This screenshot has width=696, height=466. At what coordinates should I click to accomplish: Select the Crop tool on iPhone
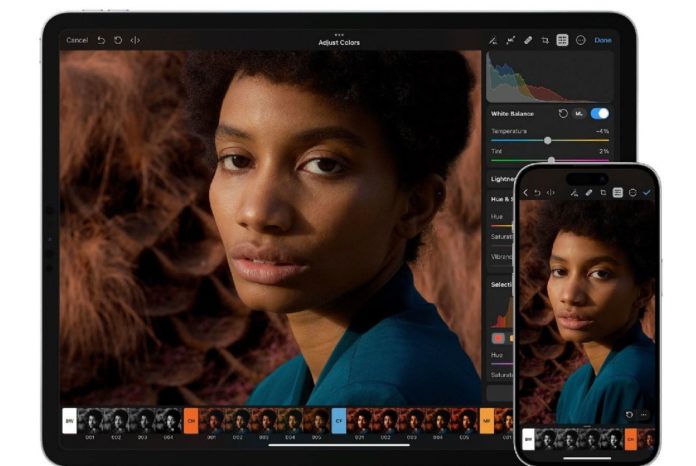[x=603, y=193]
